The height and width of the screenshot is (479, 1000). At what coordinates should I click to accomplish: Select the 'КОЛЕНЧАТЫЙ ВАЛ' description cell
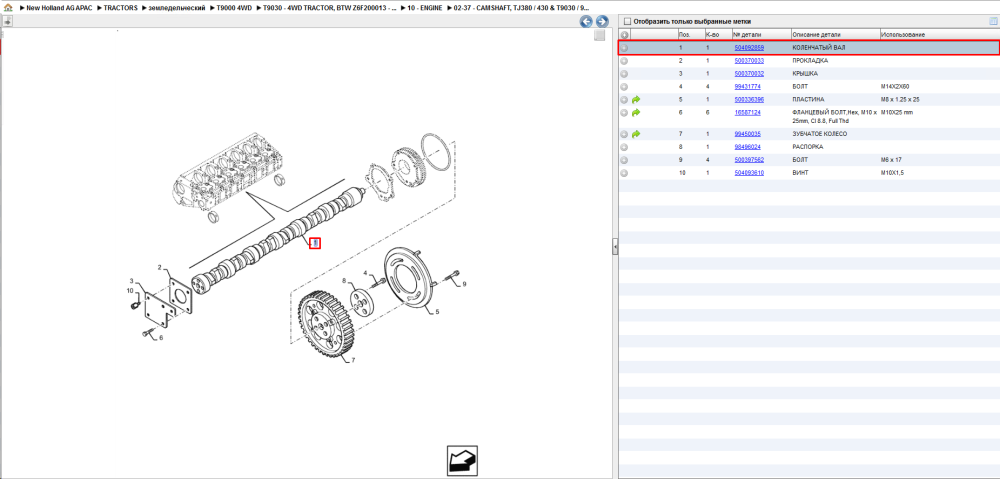pyautogui.click(x=818, y=48)
